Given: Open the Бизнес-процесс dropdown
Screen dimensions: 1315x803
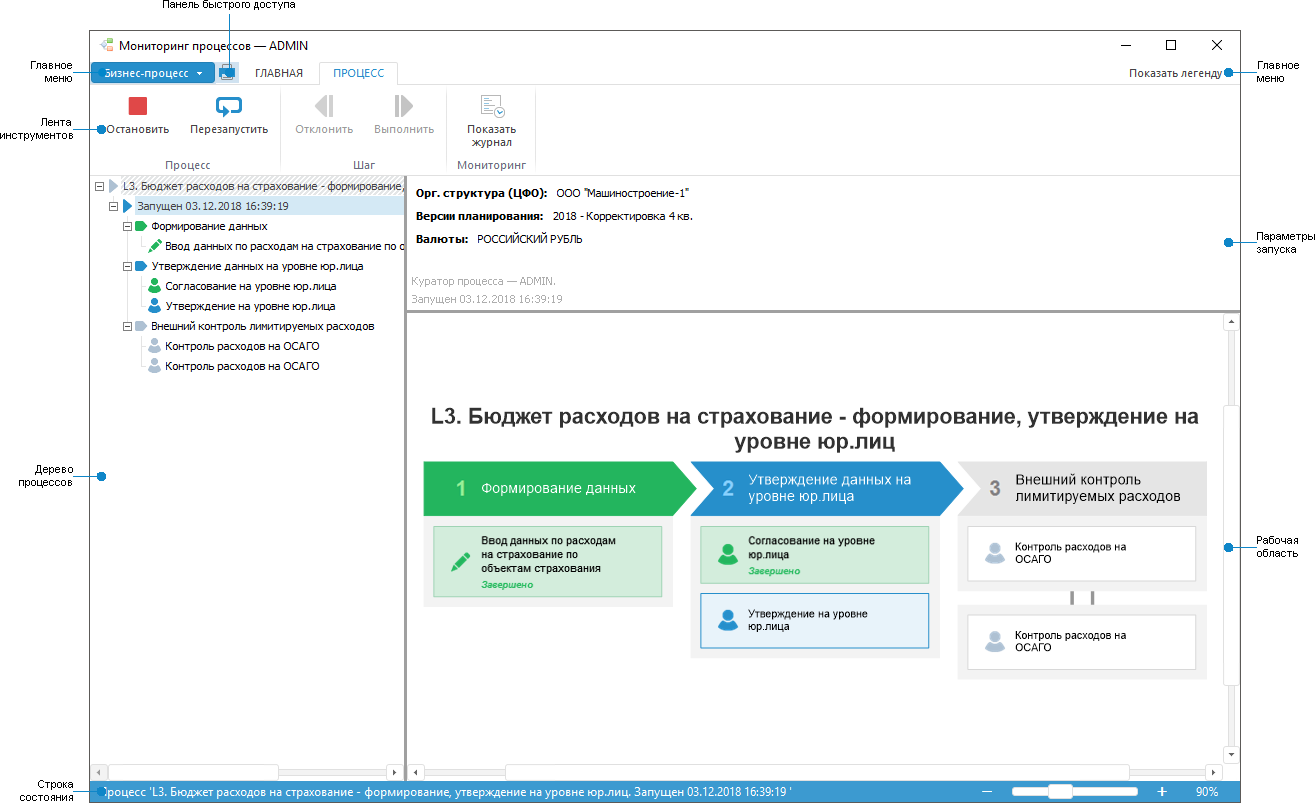Looking at the screenshot, I should 152,72.
